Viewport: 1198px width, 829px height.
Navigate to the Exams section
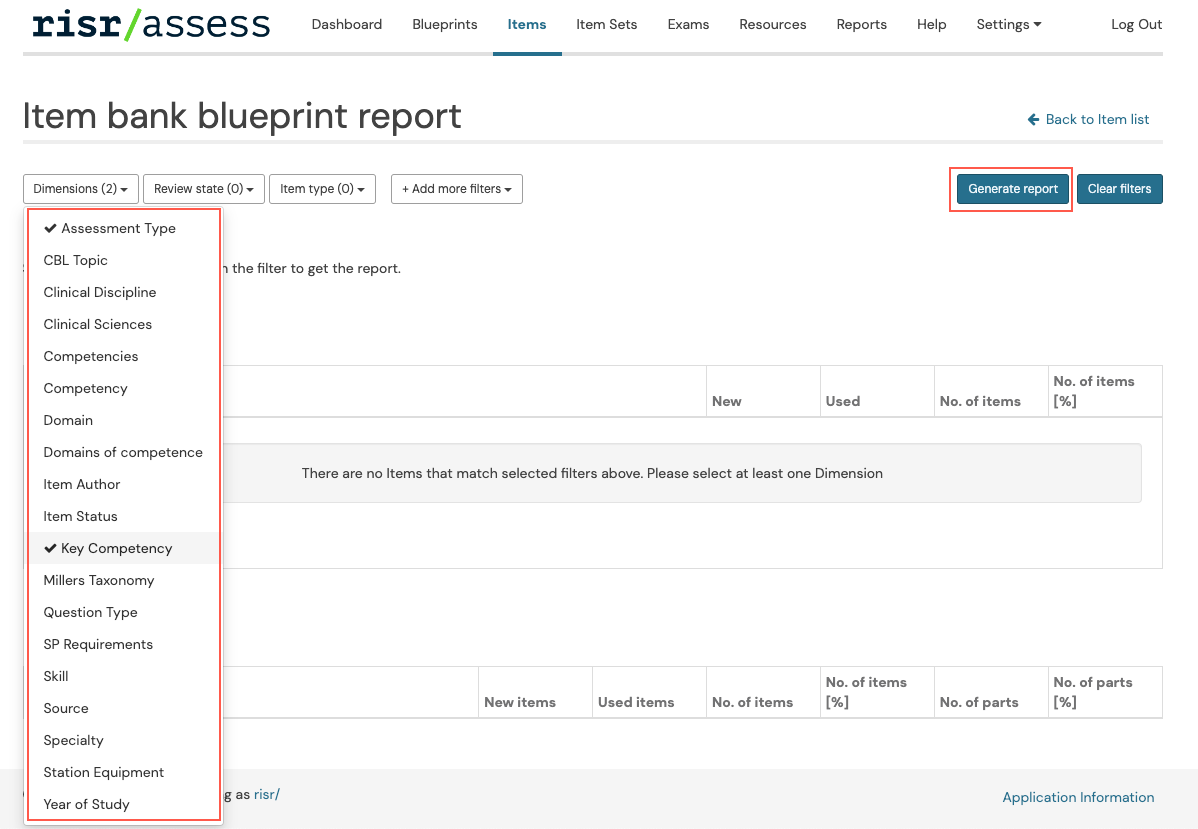pyautogui.click(x=688, y=24)
